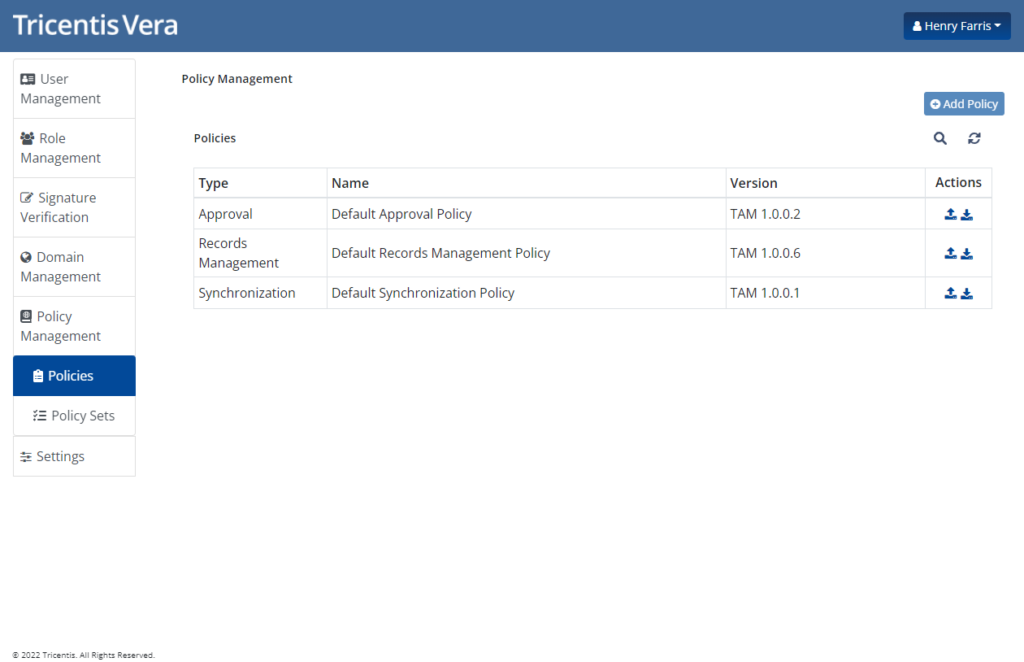Click the Synchronization type cell
Image resolution: width=1024 pixels, height=662 pixels.
(260, 293)
